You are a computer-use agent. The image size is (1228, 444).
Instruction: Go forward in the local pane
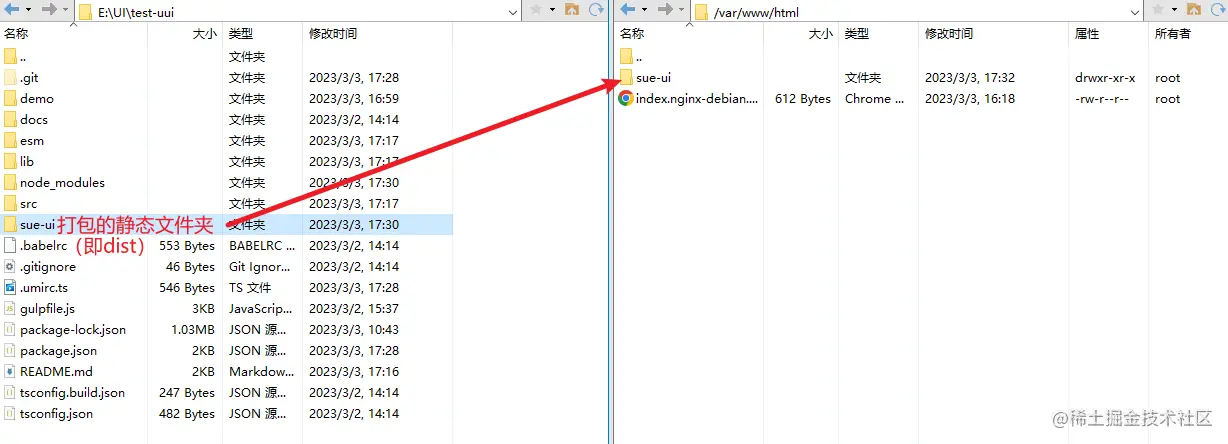pos(47,10)
